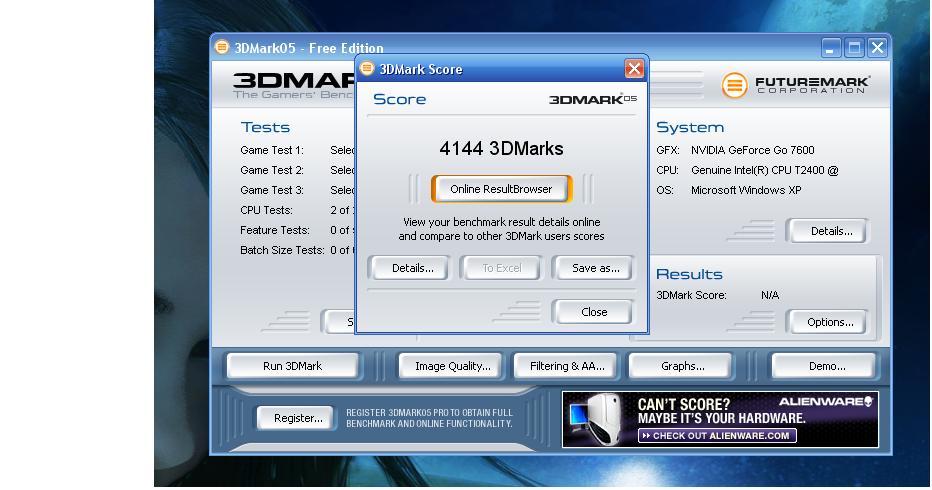Click the Microsoft Windows XP text

click(746, 190)
